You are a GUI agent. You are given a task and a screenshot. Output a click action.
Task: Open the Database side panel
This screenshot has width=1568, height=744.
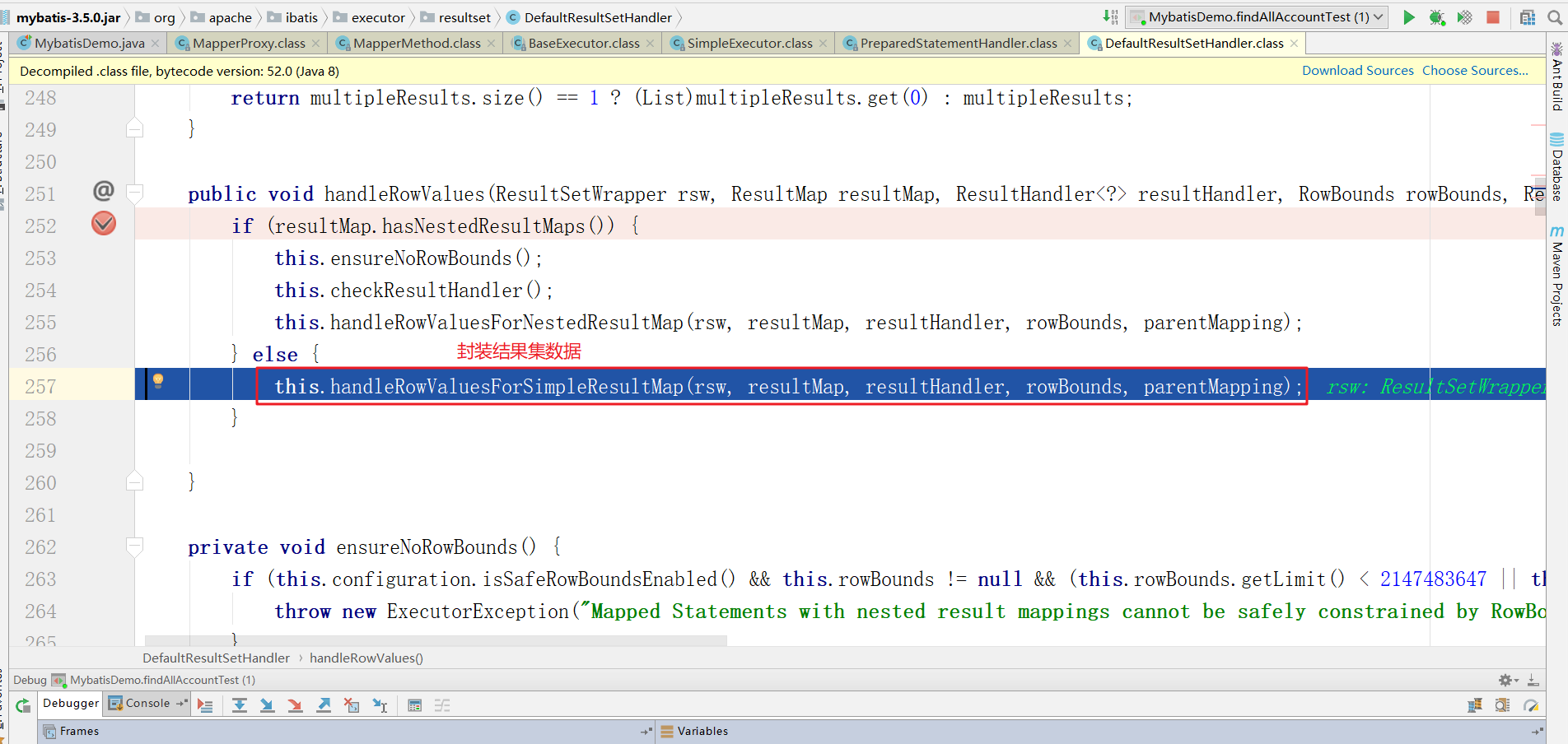click(1557, 167)
